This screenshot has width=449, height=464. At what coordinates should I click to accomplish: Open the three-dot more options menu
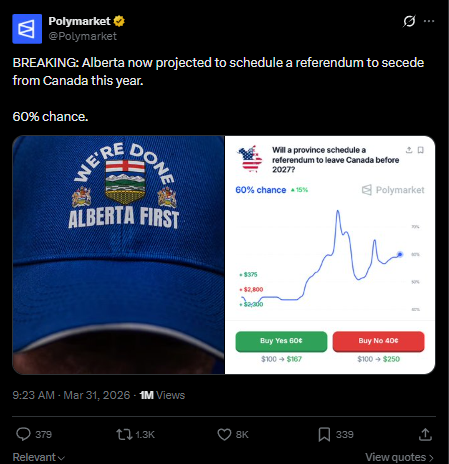pyautogui.click(x=429, y=21)
